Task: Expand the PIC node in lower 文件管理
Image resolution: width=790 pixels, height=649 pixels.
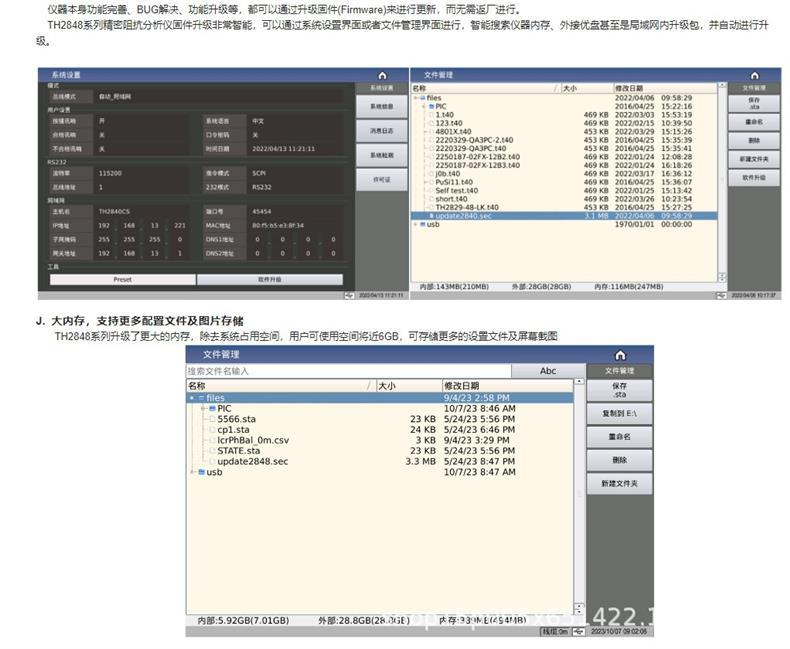Action: [x=203, y=409]
